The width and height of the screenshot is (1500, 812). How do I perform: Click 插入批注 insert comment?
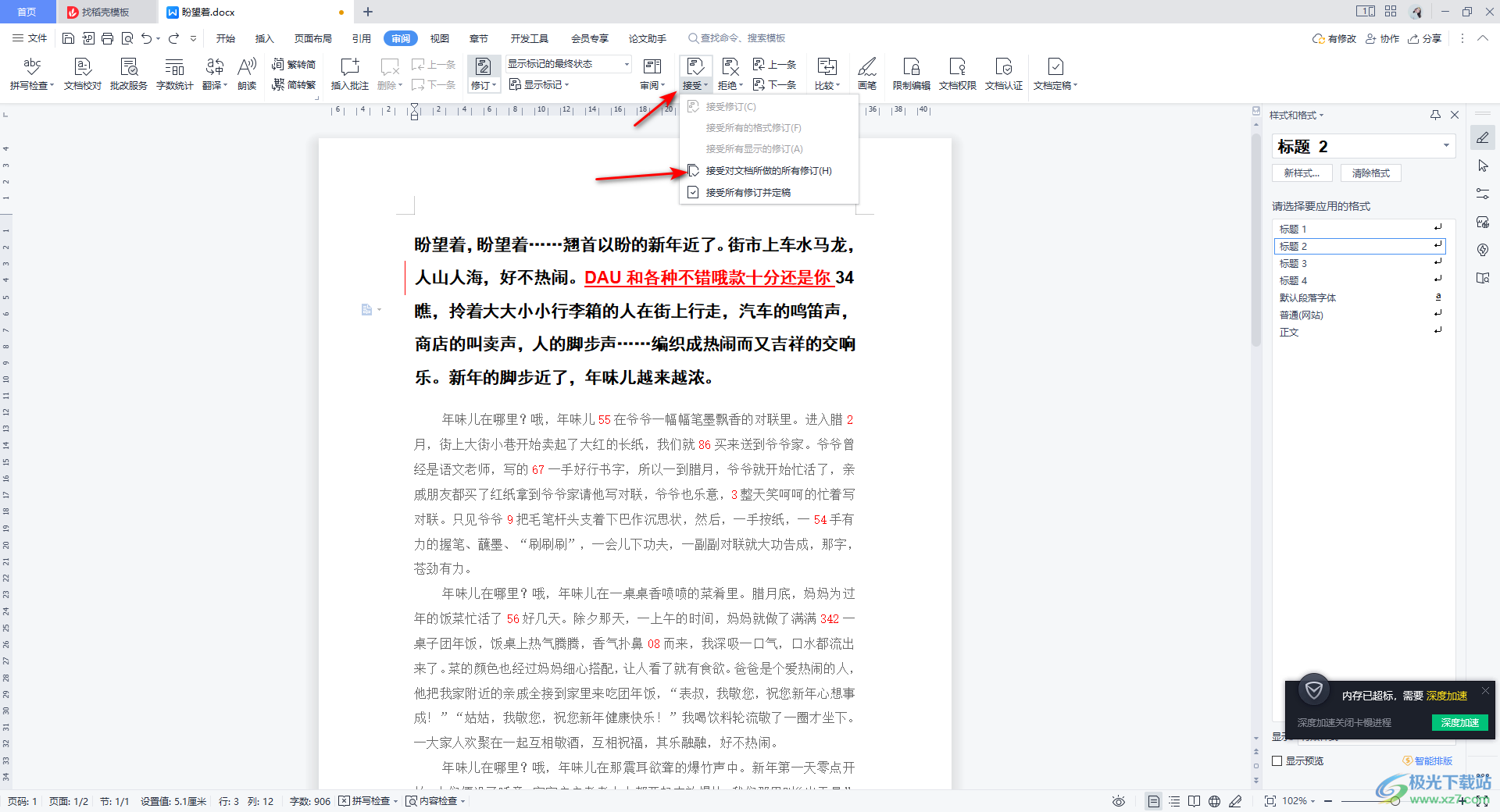tap(350, 74)
